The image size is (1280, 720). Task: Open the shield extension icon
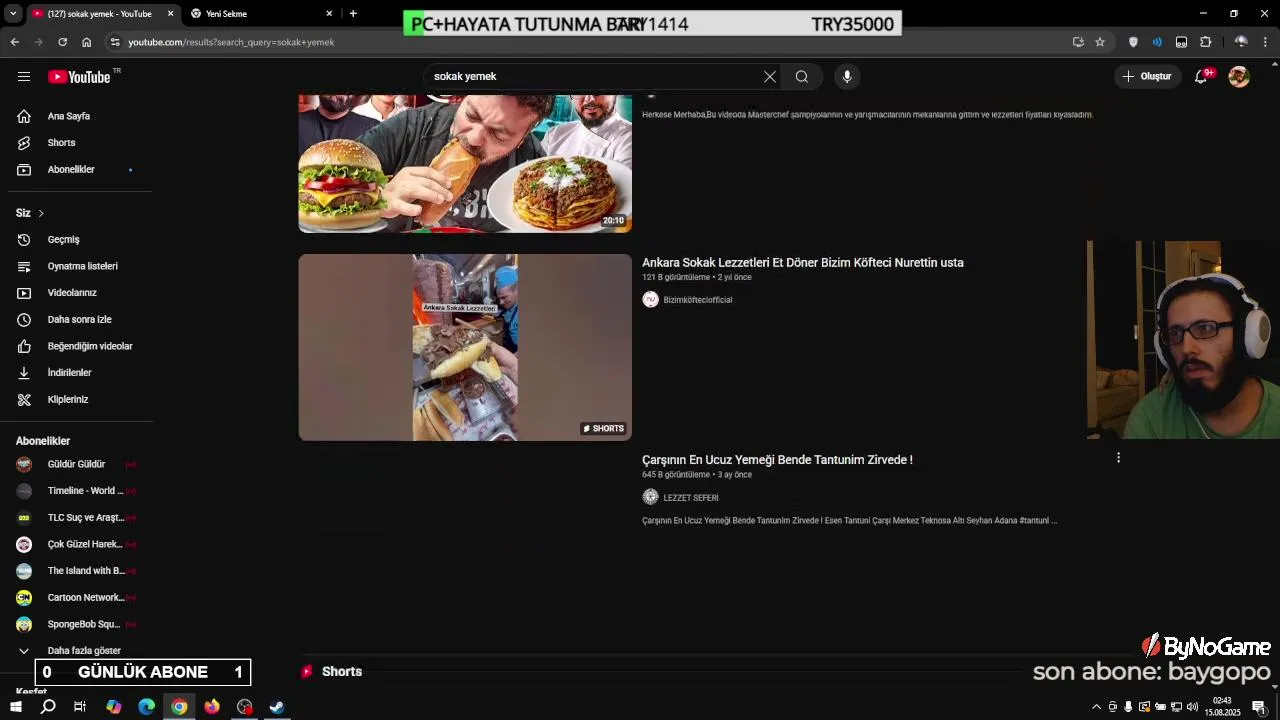(1133, 42)
